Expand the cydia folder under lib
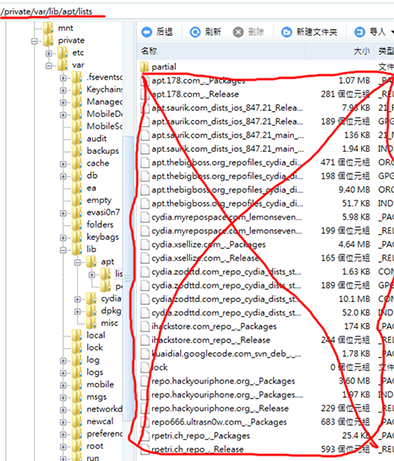This screenshot has height=461, width=394. (x=77, y=299)
